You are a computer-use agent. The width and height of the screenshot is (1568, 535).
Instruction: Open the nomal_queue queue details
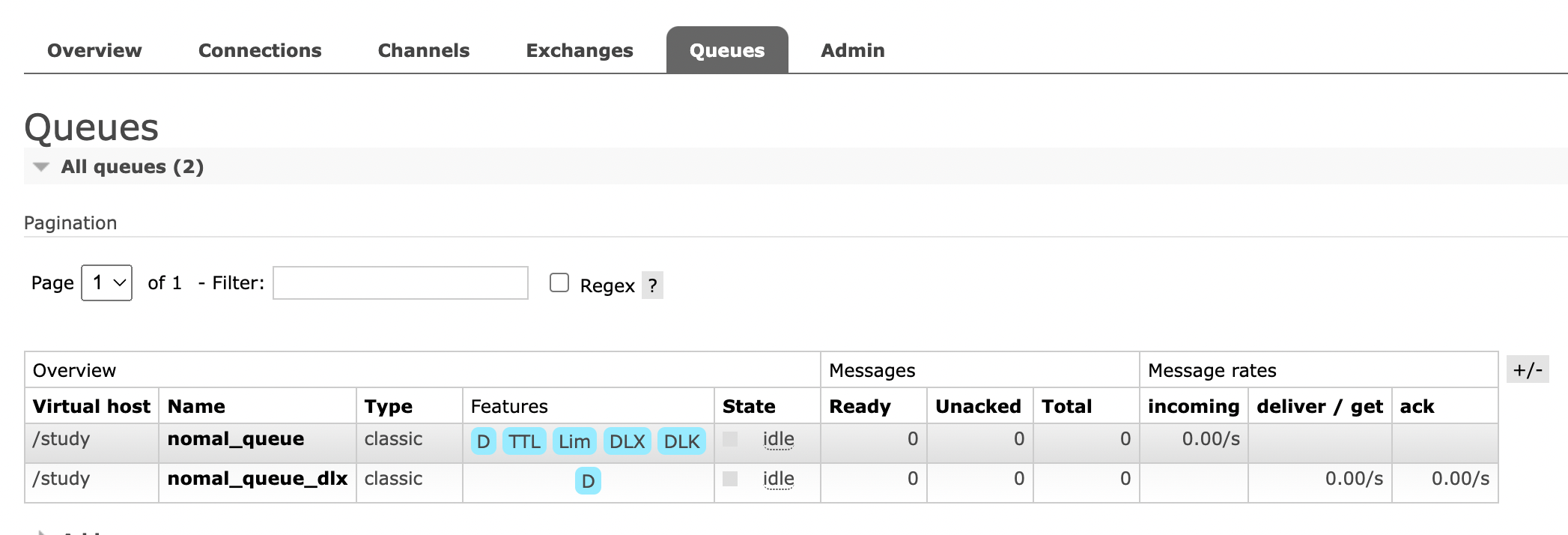pos(235,439)
